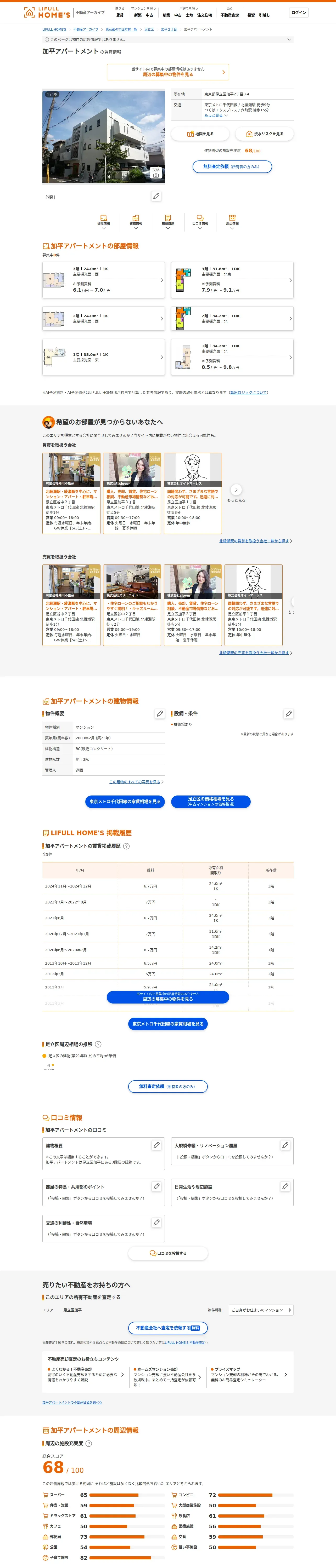Open 投資 menu item
Screen dimensions: 336x1568
click(x=251, y=15)
